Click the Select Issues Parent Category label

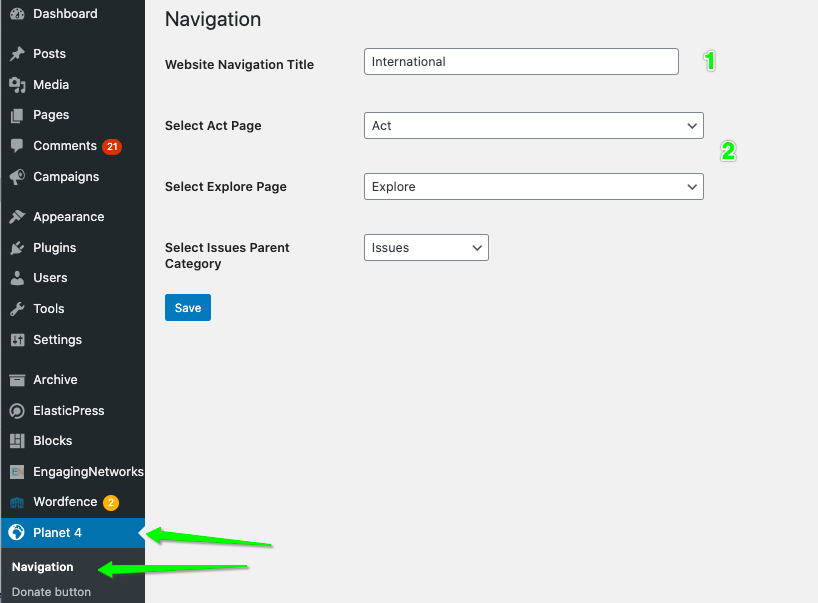[227, 256]
